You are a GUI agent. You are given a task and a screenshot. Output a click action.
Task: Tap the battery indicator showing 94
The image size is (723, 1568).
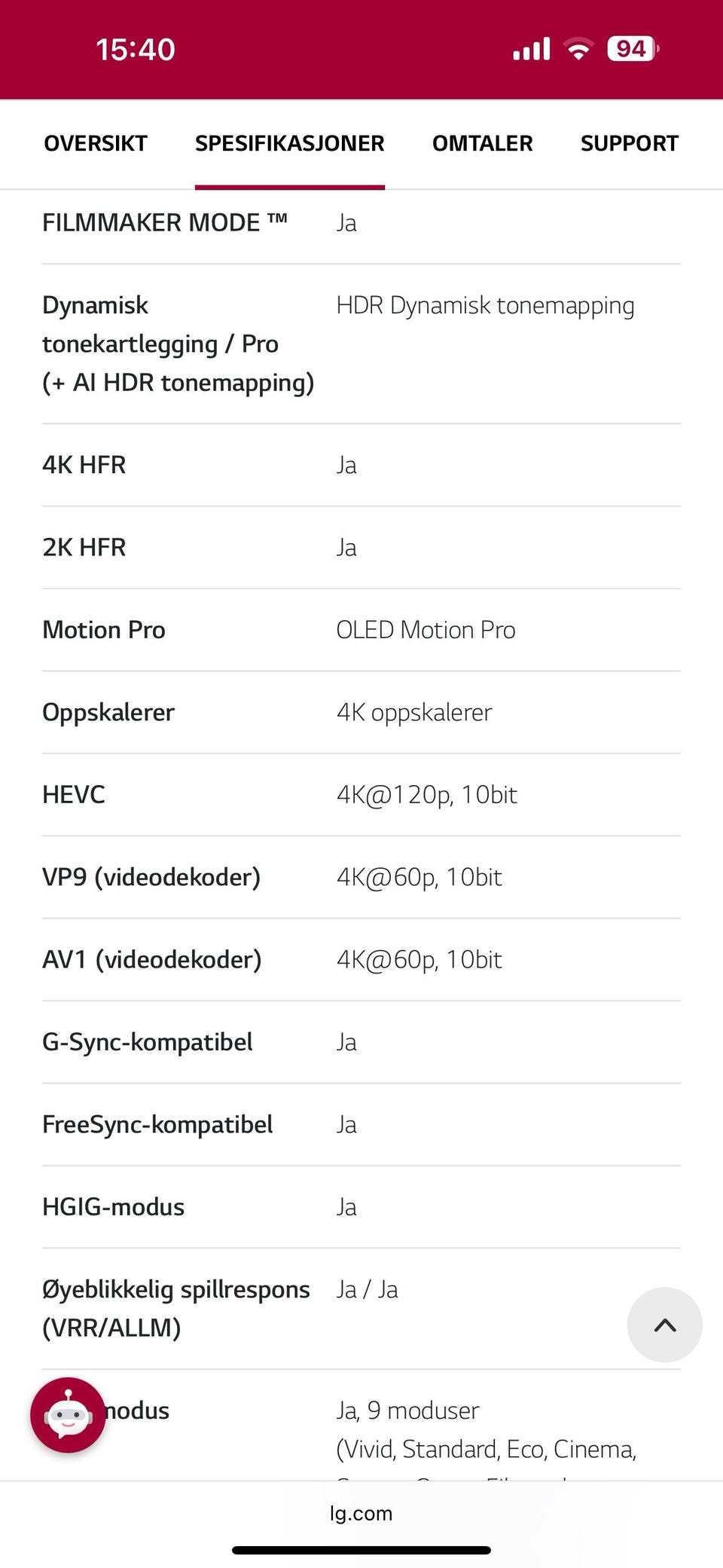tap(633, 49)
